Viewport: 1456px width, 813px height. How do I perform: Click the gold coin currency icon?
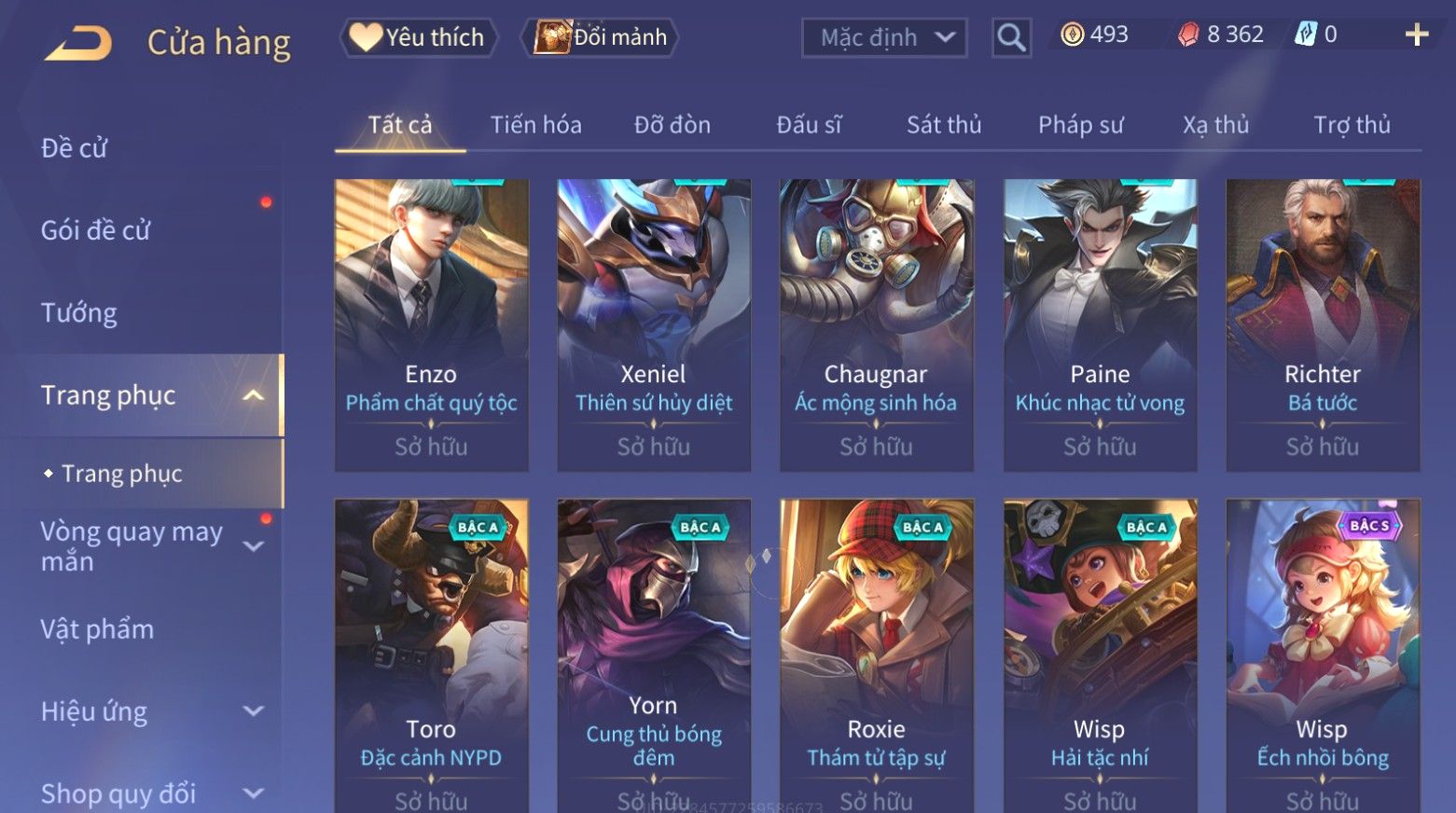click(x=1073, y=35)
